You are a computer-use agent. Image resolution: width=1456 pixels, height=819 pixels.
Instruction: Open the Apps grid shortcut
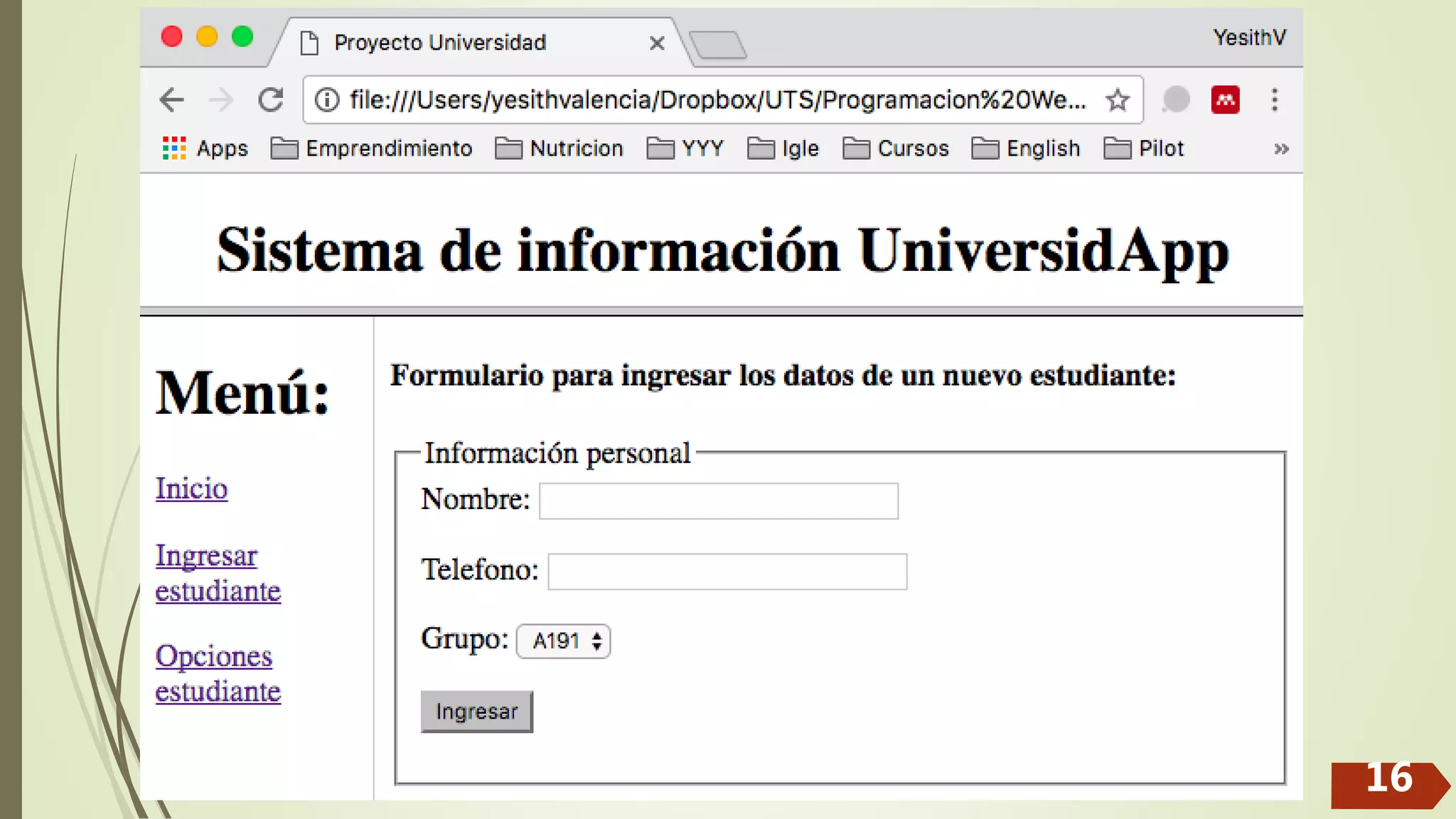(x=205, y=149)
